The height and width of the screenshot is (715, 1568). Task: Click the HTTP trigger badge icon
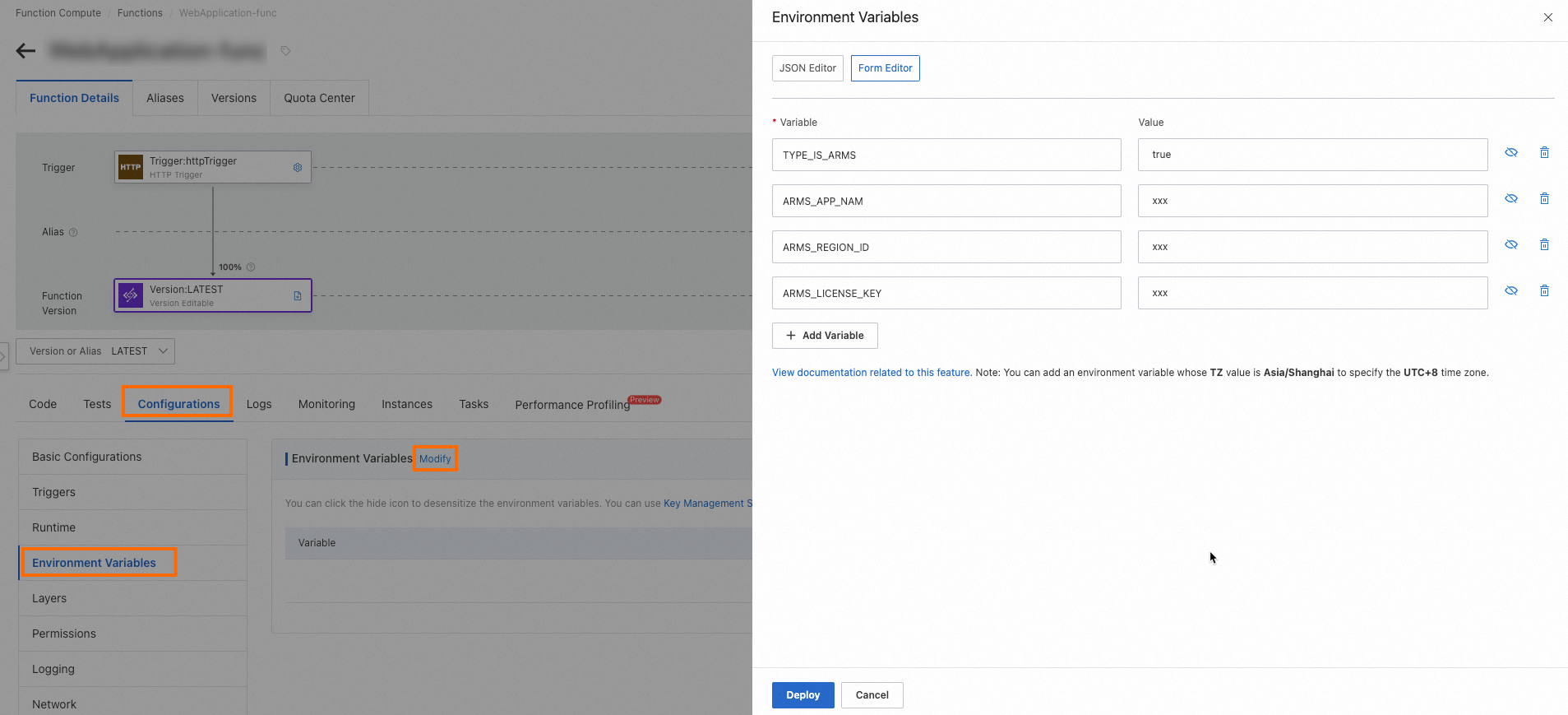coord(131,167)
